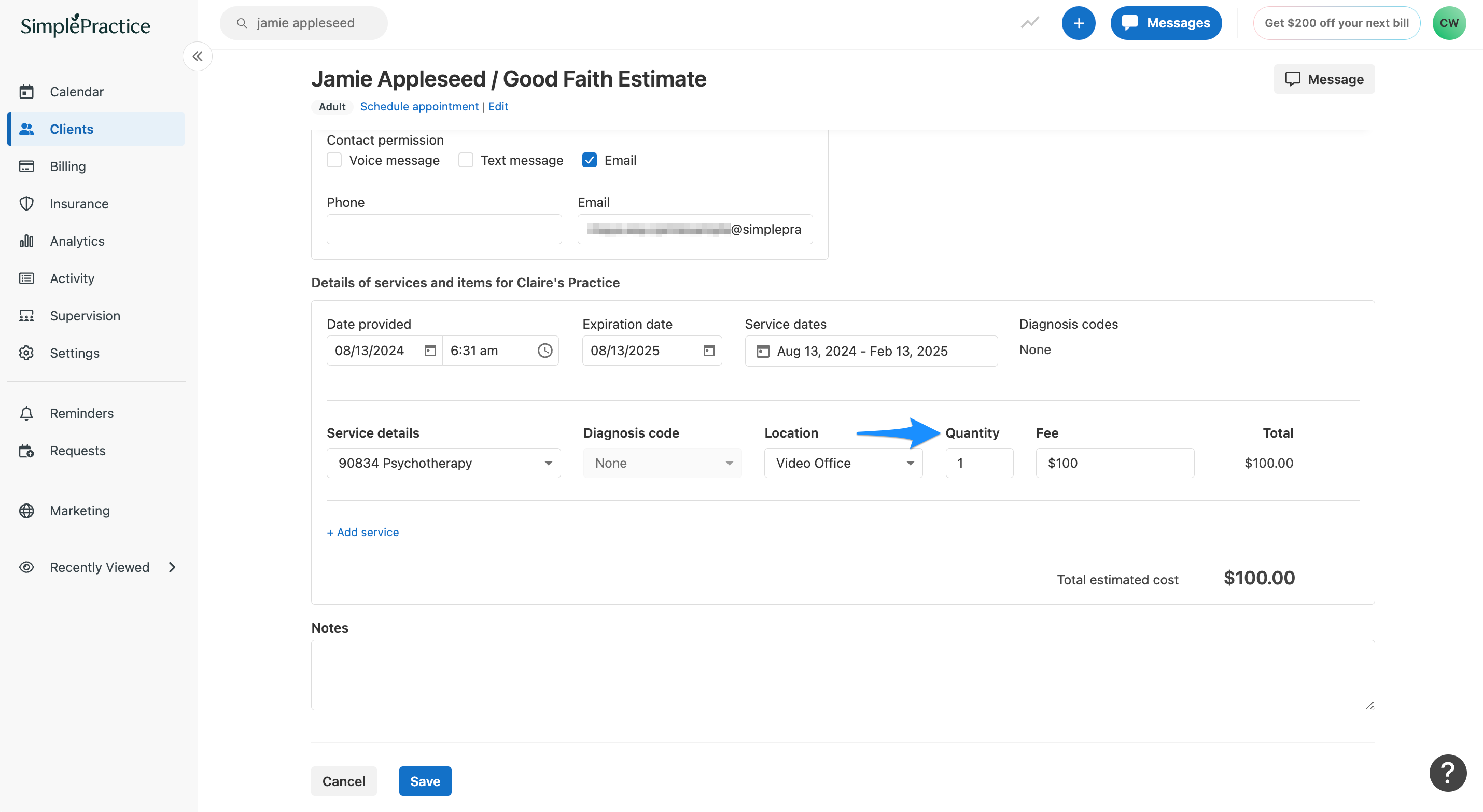Click the Cancel button
The height and width of the screenshot is (812, 1483).
(x=344, y=781)
